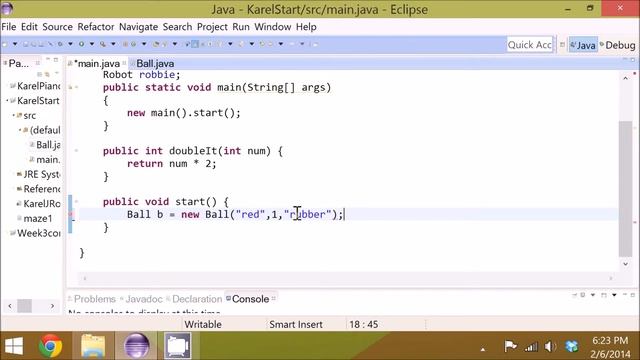Image resolution: width=640 pixels, height=360 pixels.
Task: Open the Edit menu
Action: 29,27
